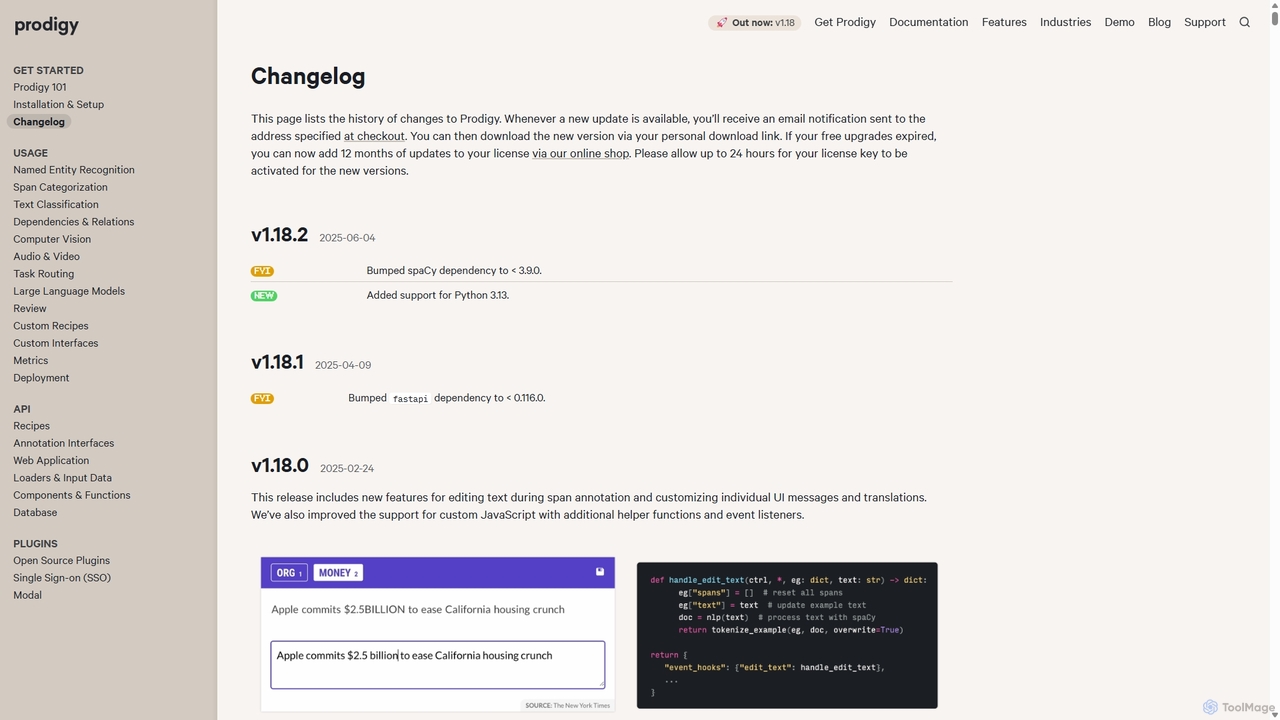Image resolution: width=1280 pixels, height=720 pixels.
Task: Click the FYI badge for spaCy dependency
Action: coord(262,271)
